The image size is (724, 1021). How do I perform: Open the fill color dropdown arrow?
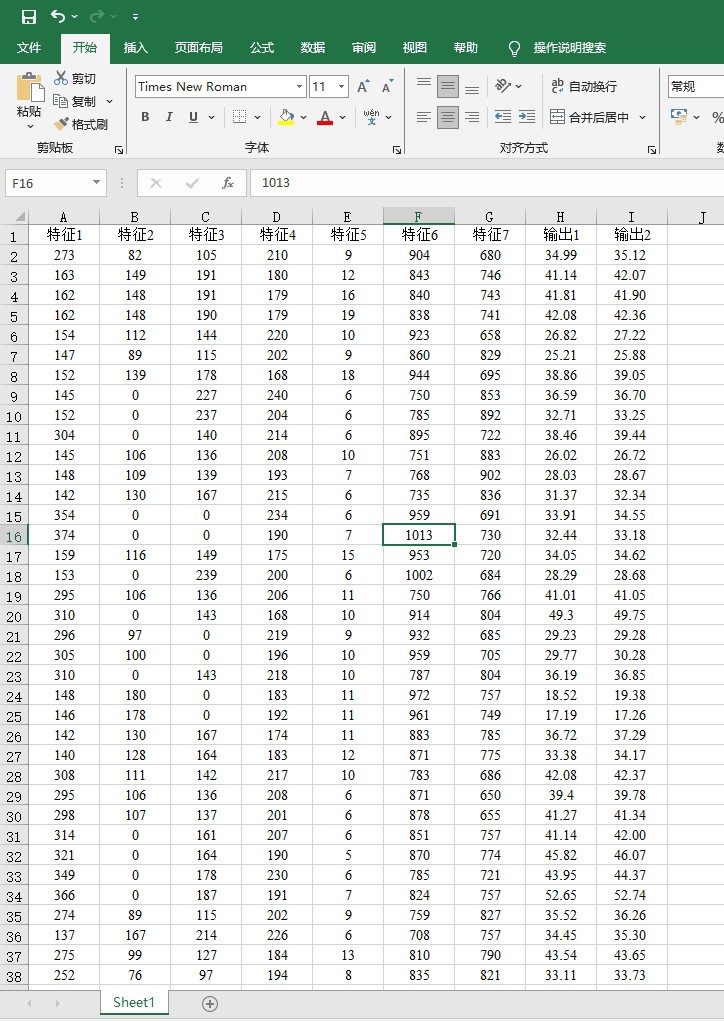(x=303, y=118)
